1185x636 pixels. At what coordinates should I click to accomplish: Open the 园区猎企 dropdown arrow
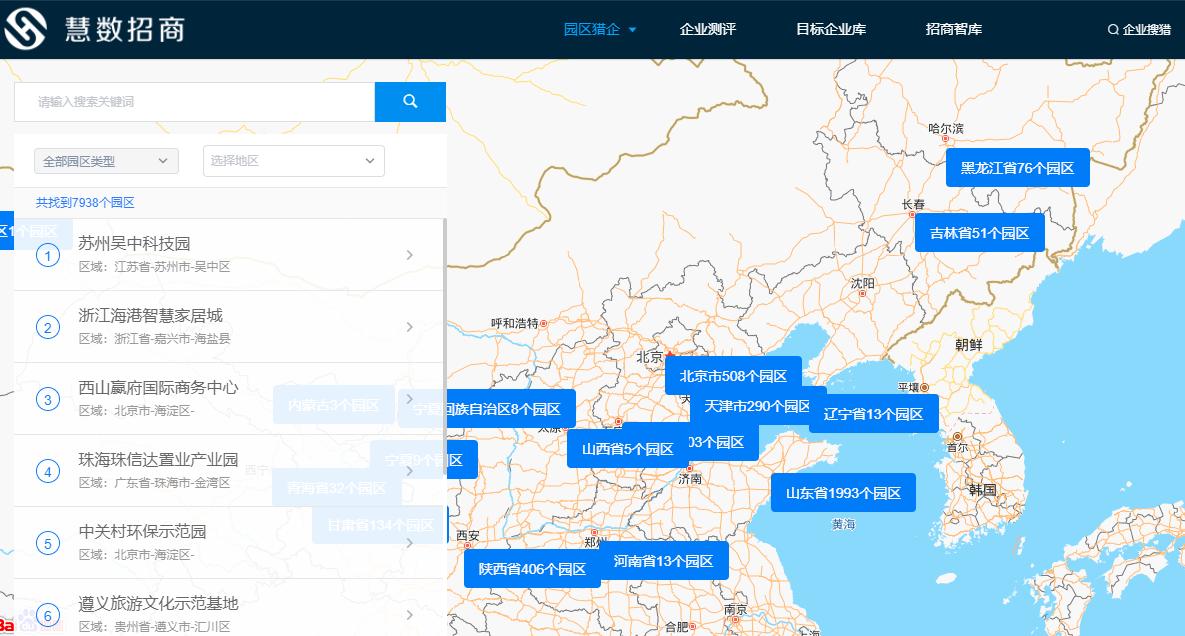631,29
